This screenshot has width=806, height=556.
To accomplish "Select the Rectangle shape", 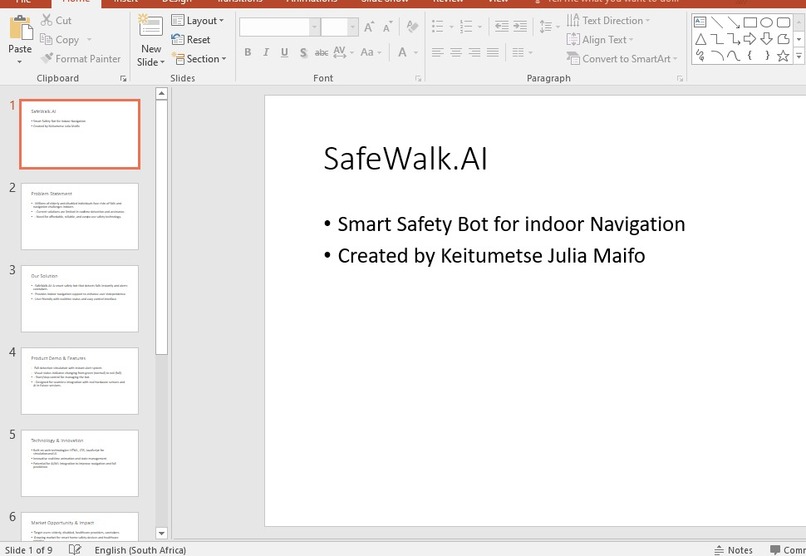I will (x=750, y=22).
